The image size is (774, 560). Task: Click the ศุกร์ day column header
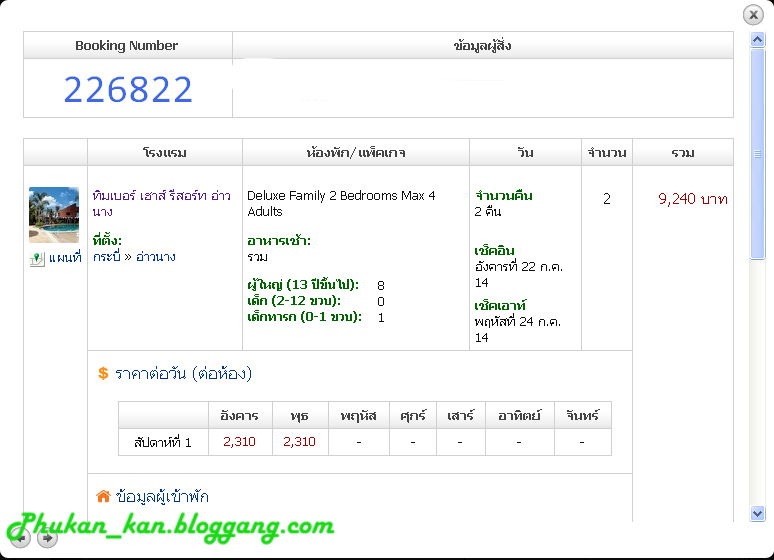[x=413, y=415]
